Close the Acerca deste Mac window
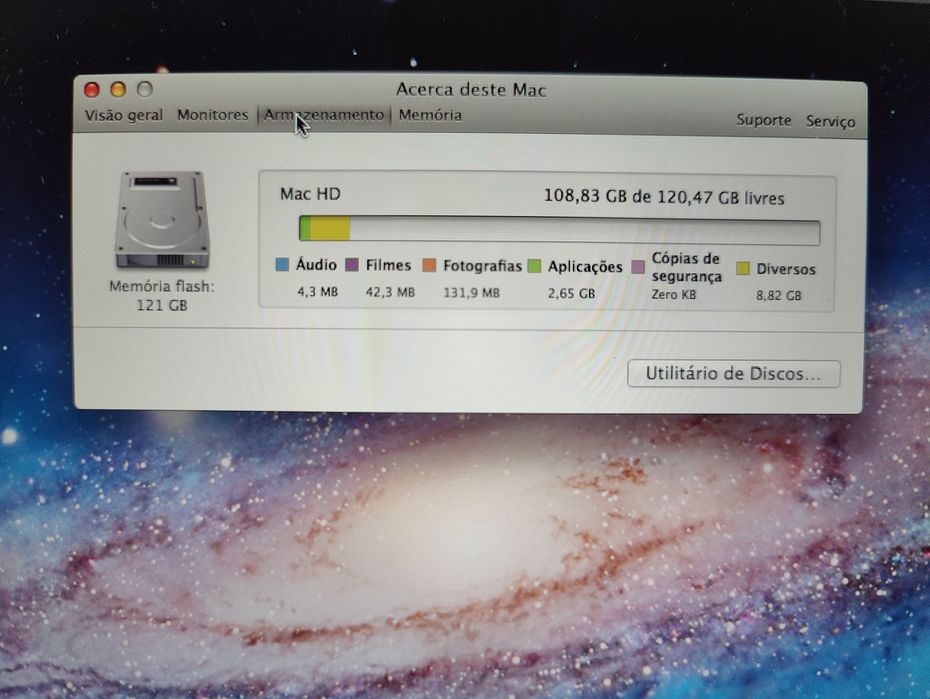Screen dimensions: 930x699 coord(91,89)
